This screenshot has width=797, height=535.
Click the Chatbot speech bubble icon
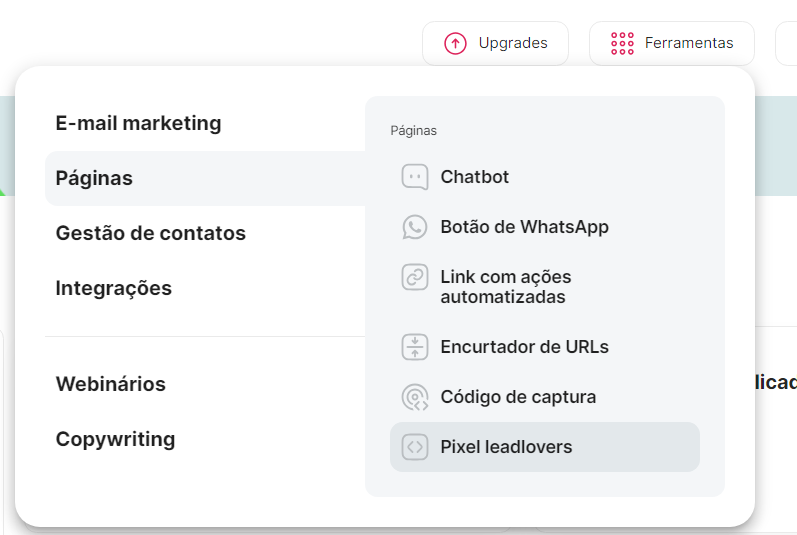point(415,177)
